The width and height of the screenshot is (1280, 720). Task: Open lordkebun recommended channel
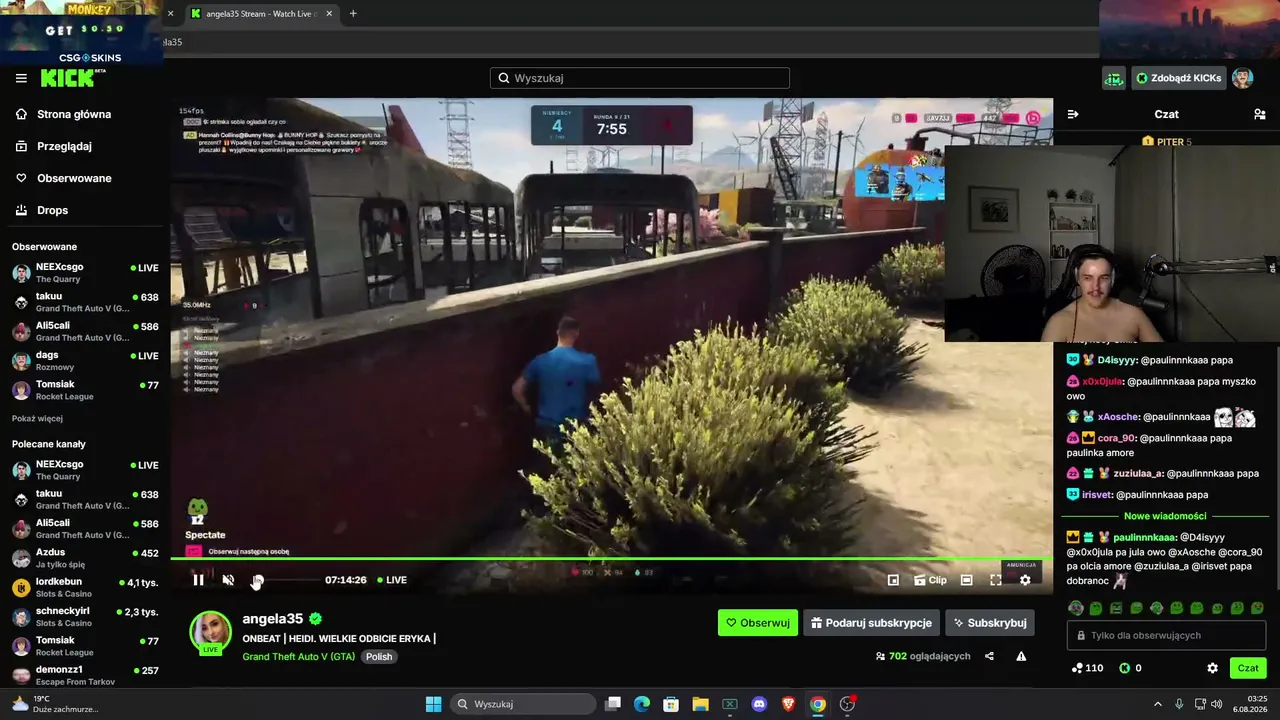(85, 587)
